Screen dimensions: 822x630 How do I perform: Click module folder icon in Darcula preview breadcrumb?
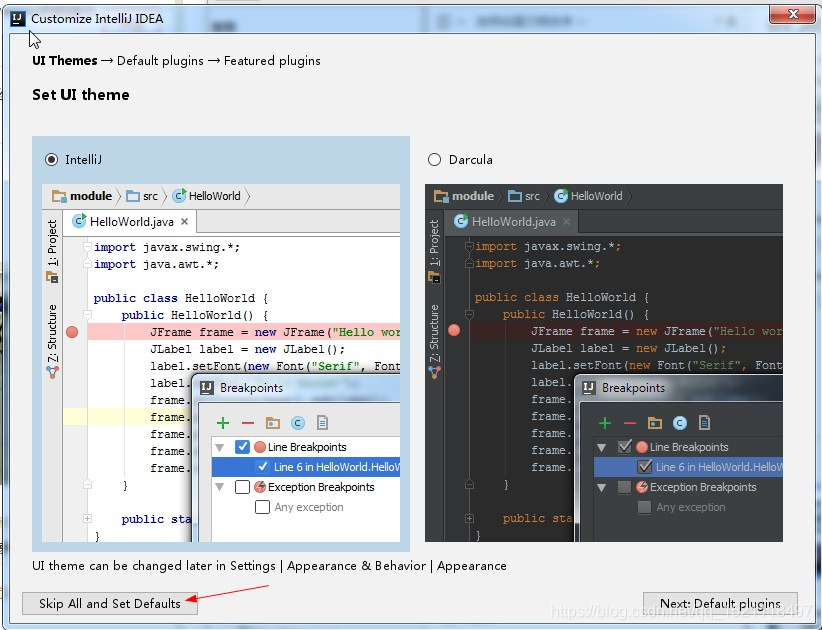(441, 197)
